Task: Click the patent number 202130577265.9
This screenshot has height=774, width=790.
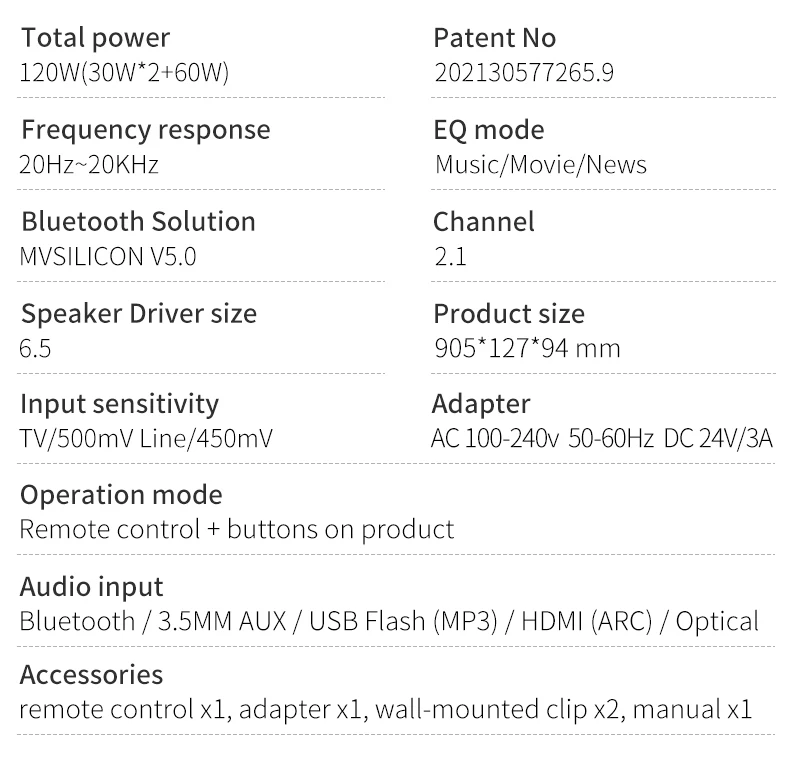Action: point(523,73)
